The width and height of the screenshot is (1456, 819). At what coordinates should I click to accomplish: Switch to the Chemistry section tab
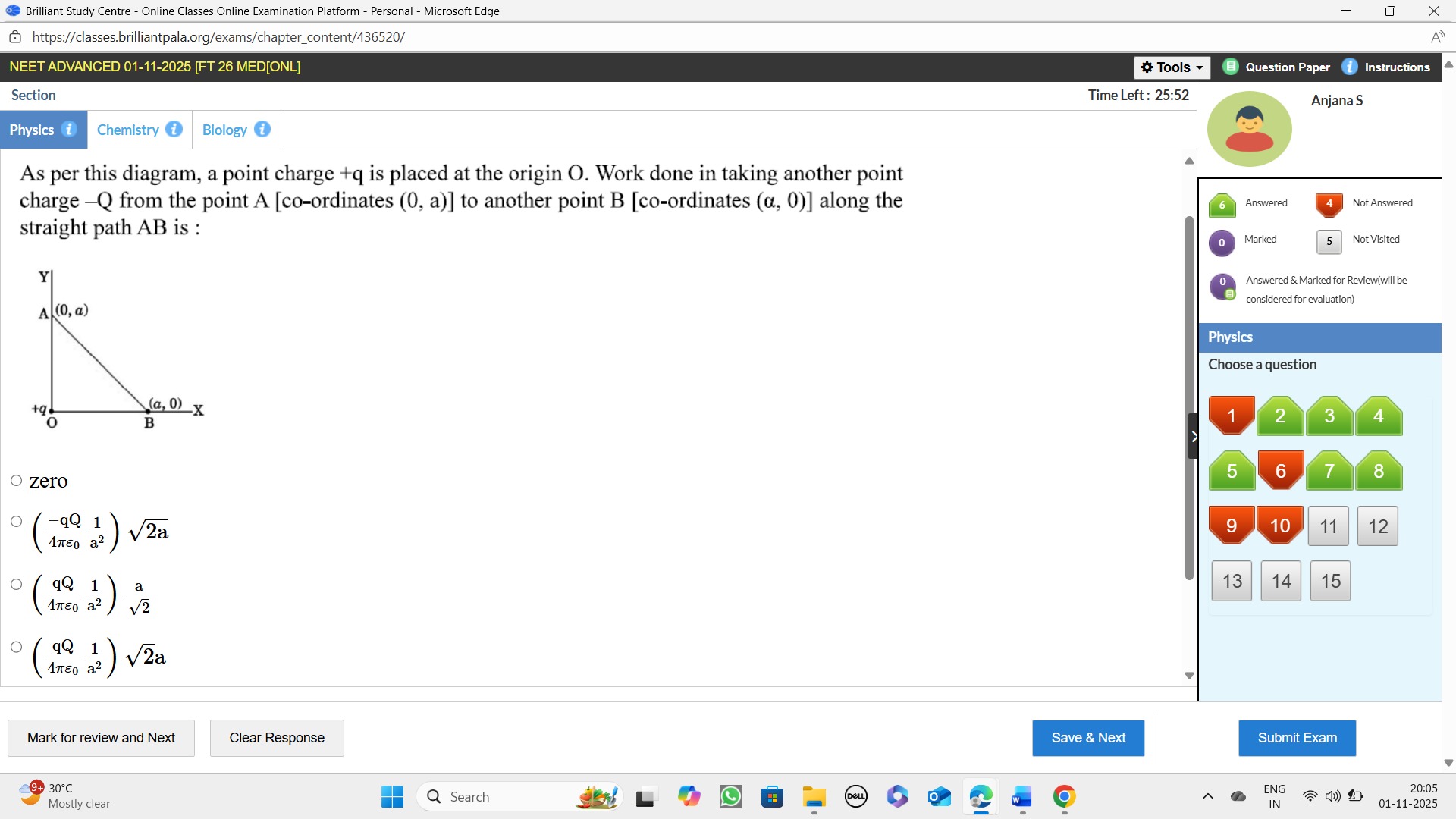127,130
